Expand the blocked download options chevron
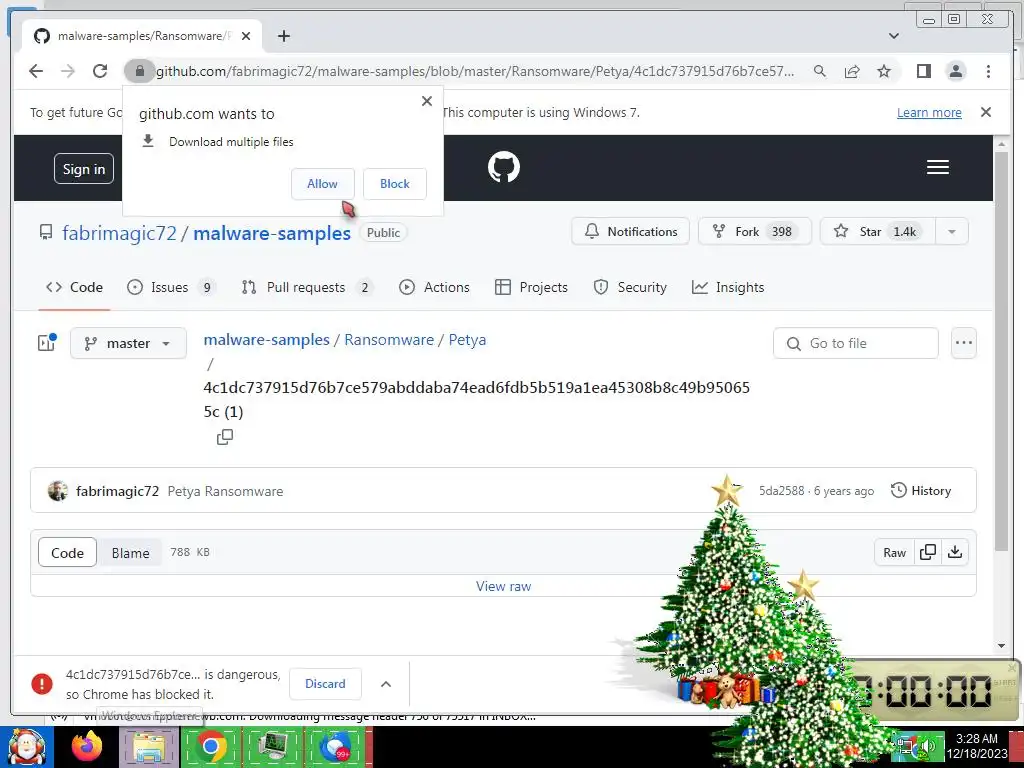Image resolution: width=1024 pixels, height=768 pixels. (386, 684)
